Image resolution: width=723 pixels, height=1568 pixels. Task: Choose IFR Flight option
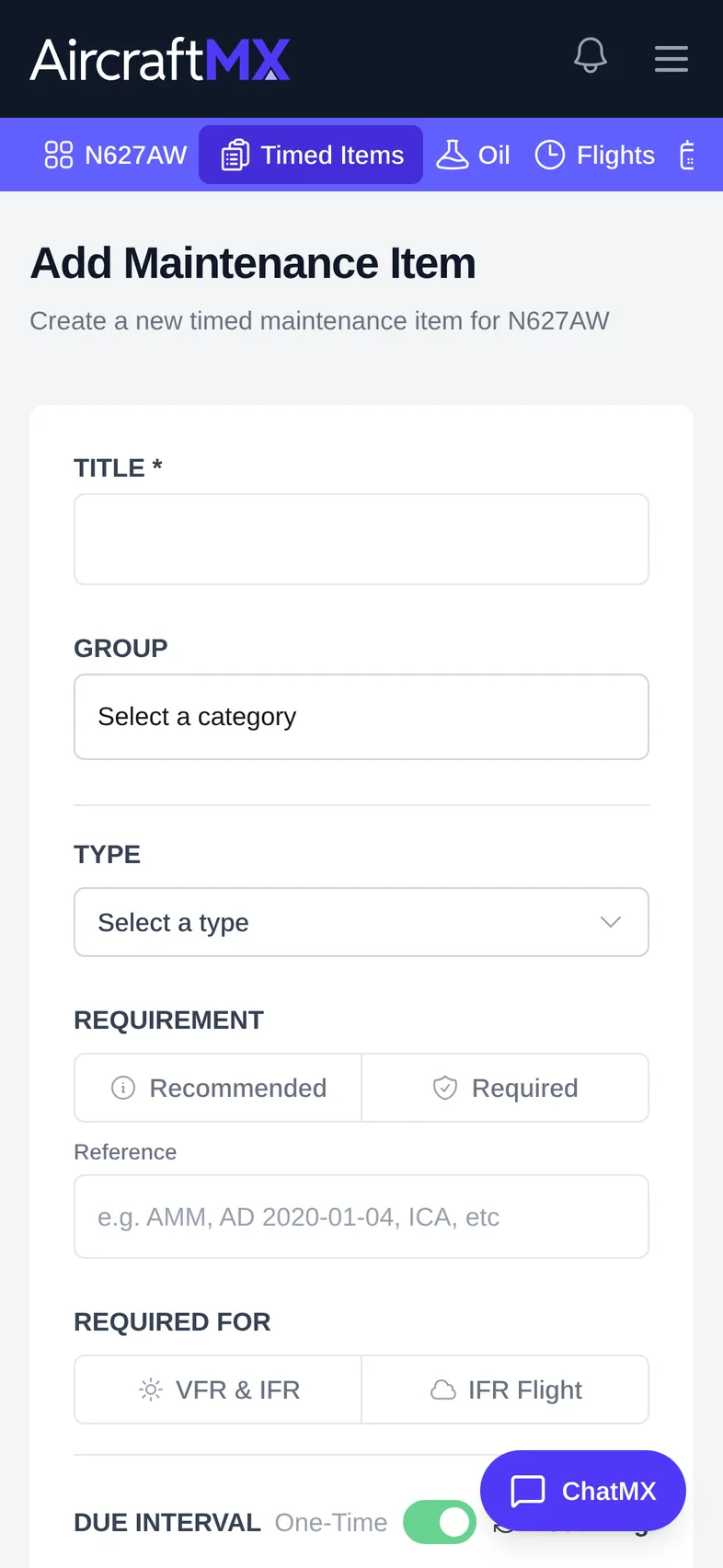505,1389
